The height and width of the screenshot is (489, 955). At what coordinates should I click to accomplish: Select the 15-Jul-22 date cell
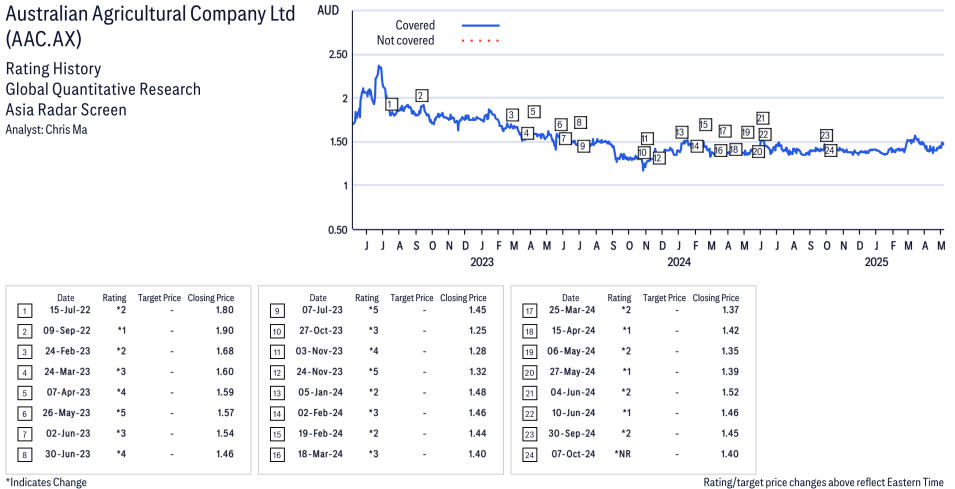coord(70,310)
